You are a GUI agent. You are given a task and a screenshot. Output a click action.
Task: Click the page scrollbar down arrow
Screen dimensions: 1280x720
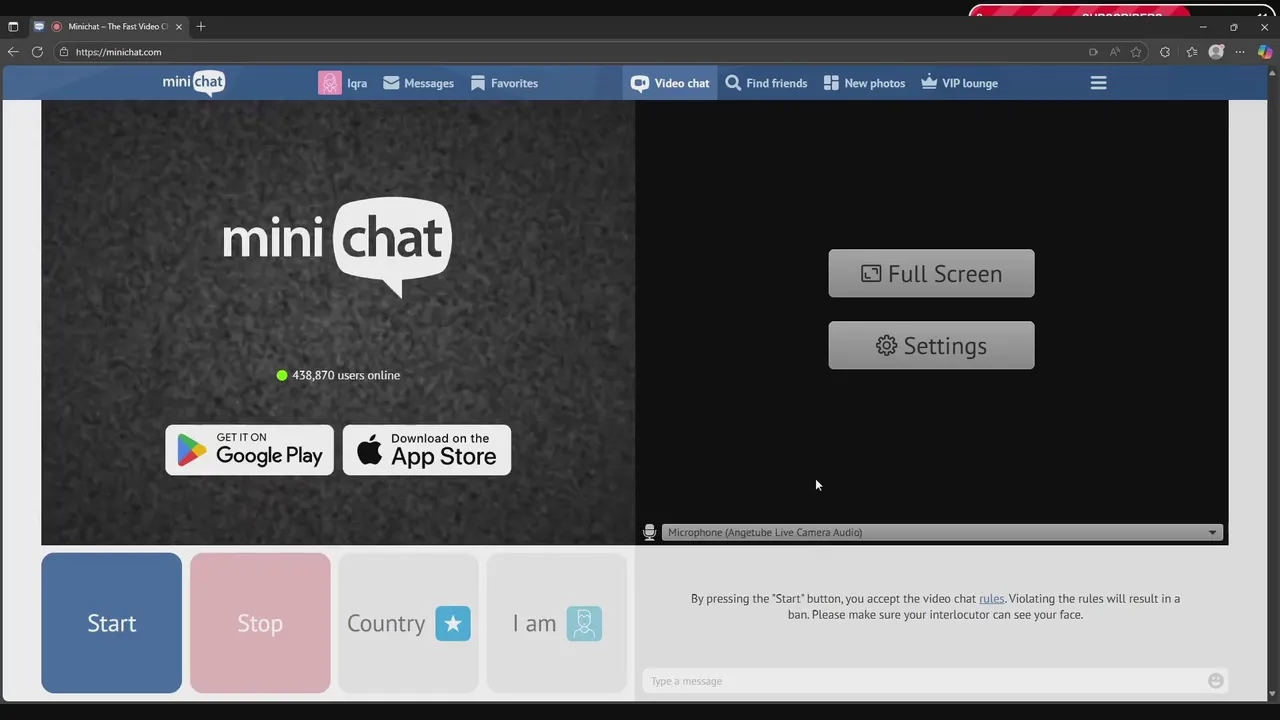click(x=1272, y=694)
